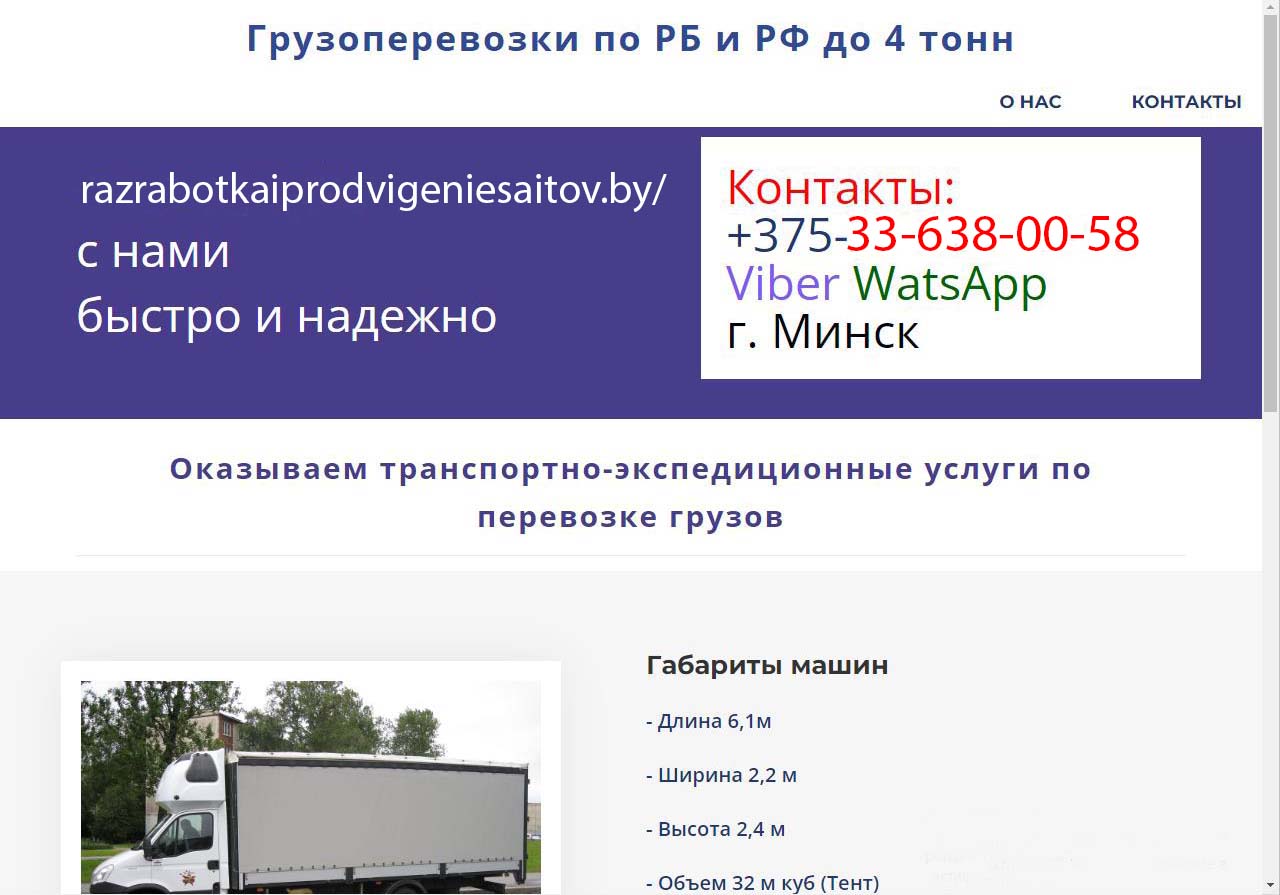Image resolution: width=1280 pixels, height=895 pixels.
Task: Select the purple Viber text
Action: [782, 284]
